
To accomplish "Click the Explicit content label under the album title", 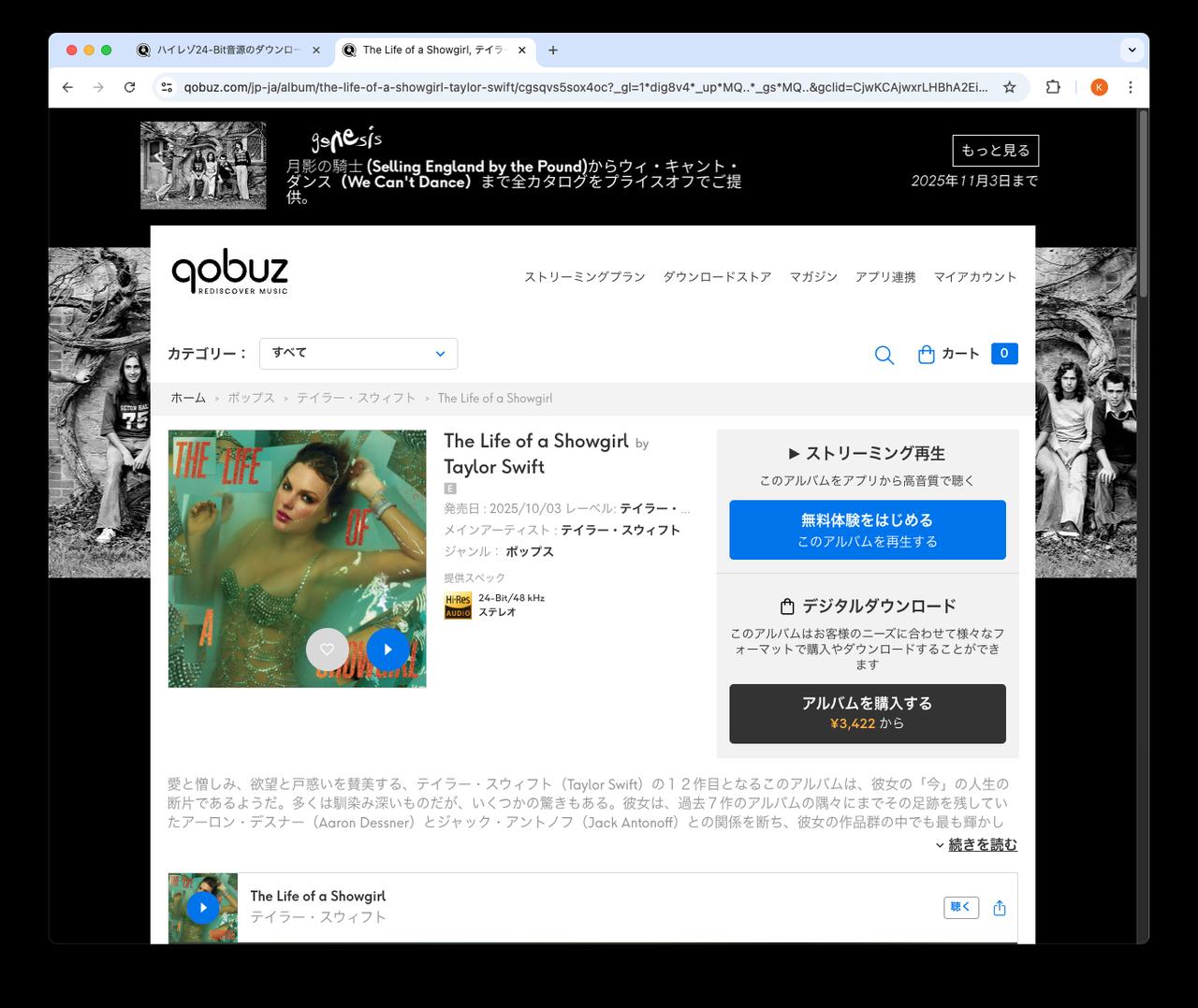I will coord(449,488).
